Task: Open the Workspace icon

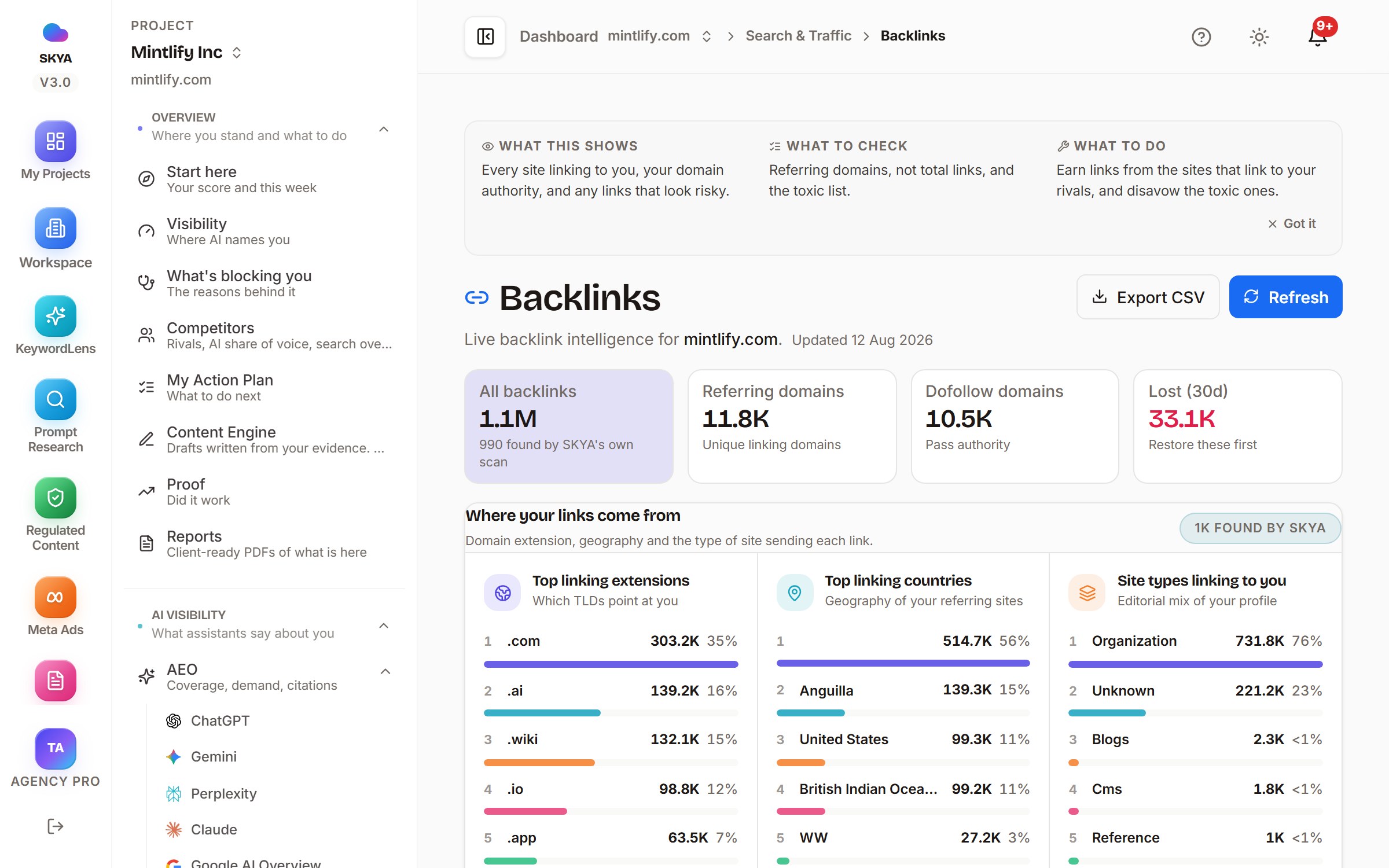Action: pyautogui.click(x=55, y=228)
